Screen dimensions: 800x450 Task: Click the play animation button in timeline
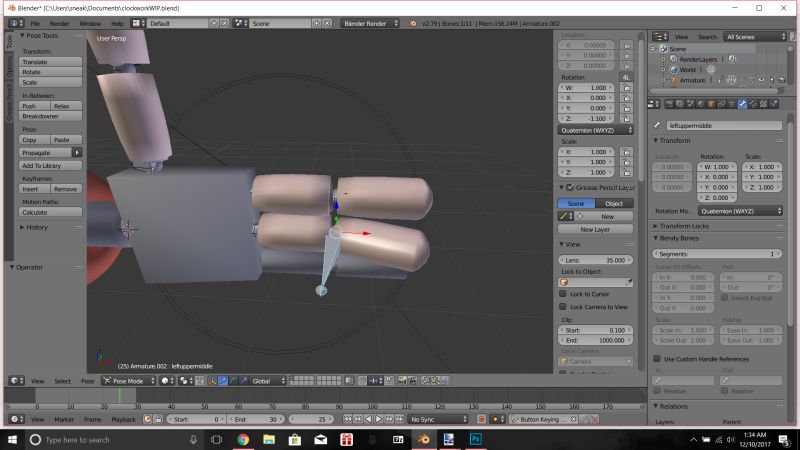point(379,419)
